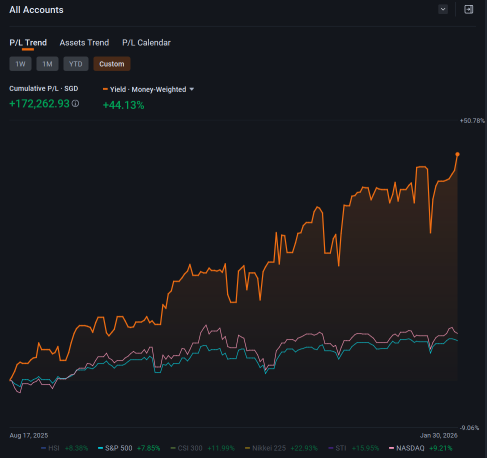Toggle the S&P 500 benchmark in legend

[x=129, y=448]
